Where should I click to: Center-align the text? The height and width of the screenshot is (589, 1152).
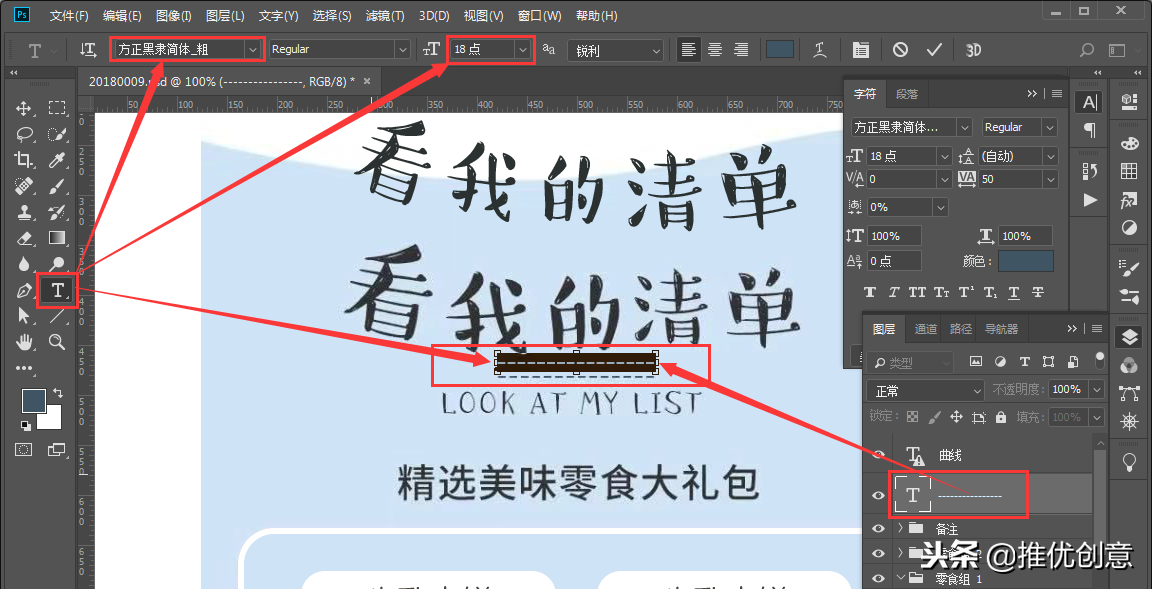(x=715, y=49)
